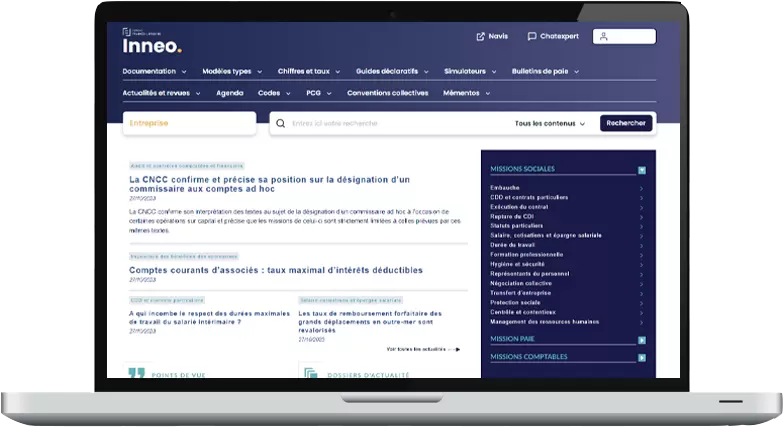This screenshot has width=783, height=427.
Task: Click the Entreprise field
Action: click(x=189, y=123)
